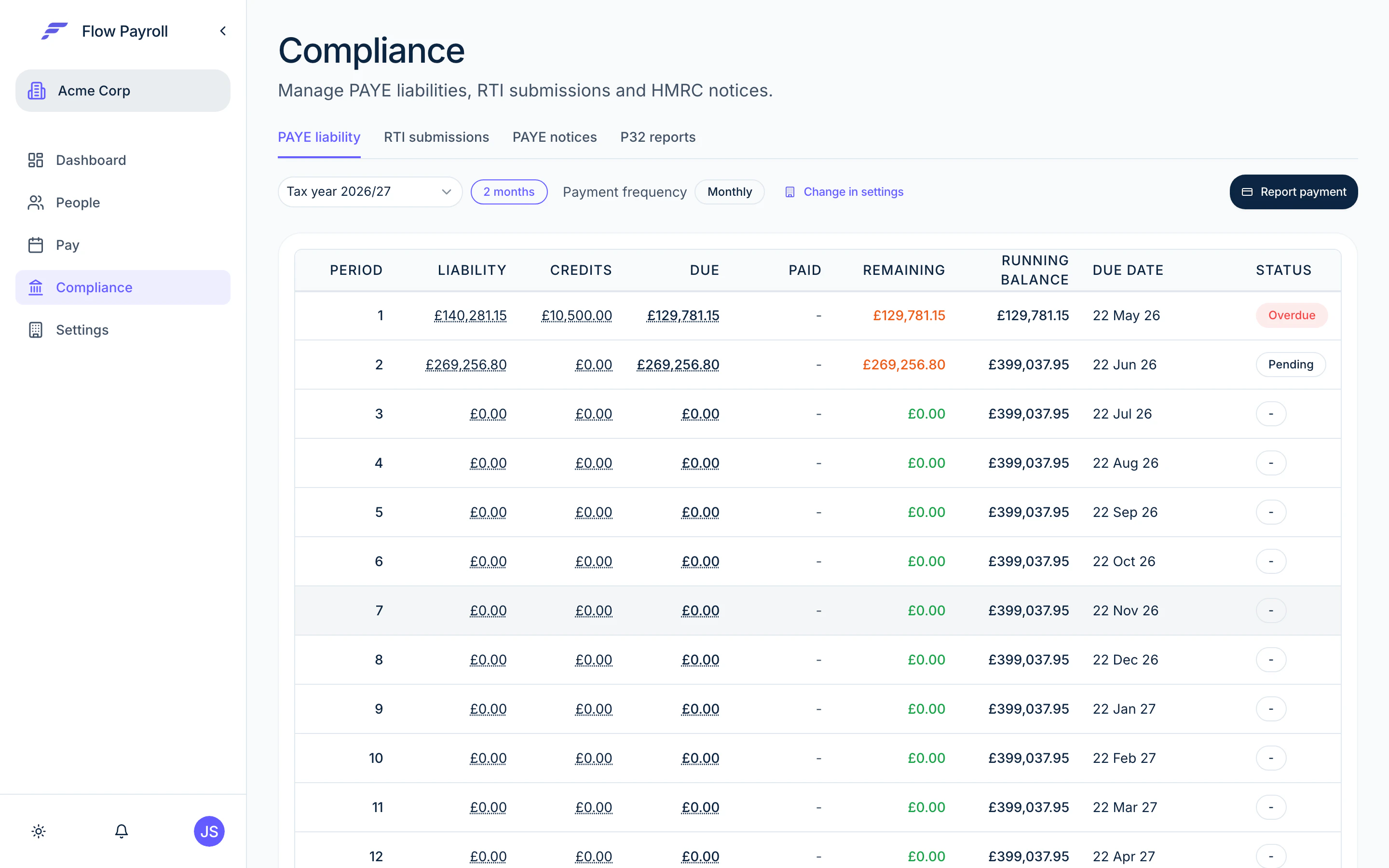Select the Acme Corp company switcher

[123, 91]
